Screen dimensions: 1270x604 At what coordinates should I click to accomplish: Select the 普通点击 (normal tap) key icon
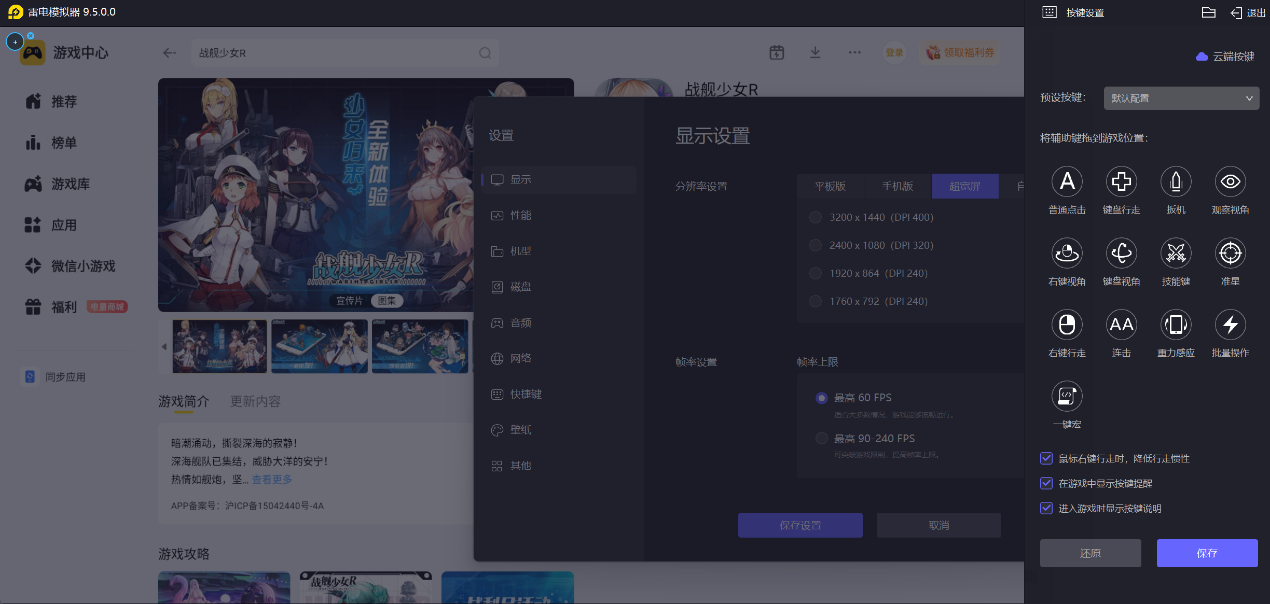[x=1067, y=181]
